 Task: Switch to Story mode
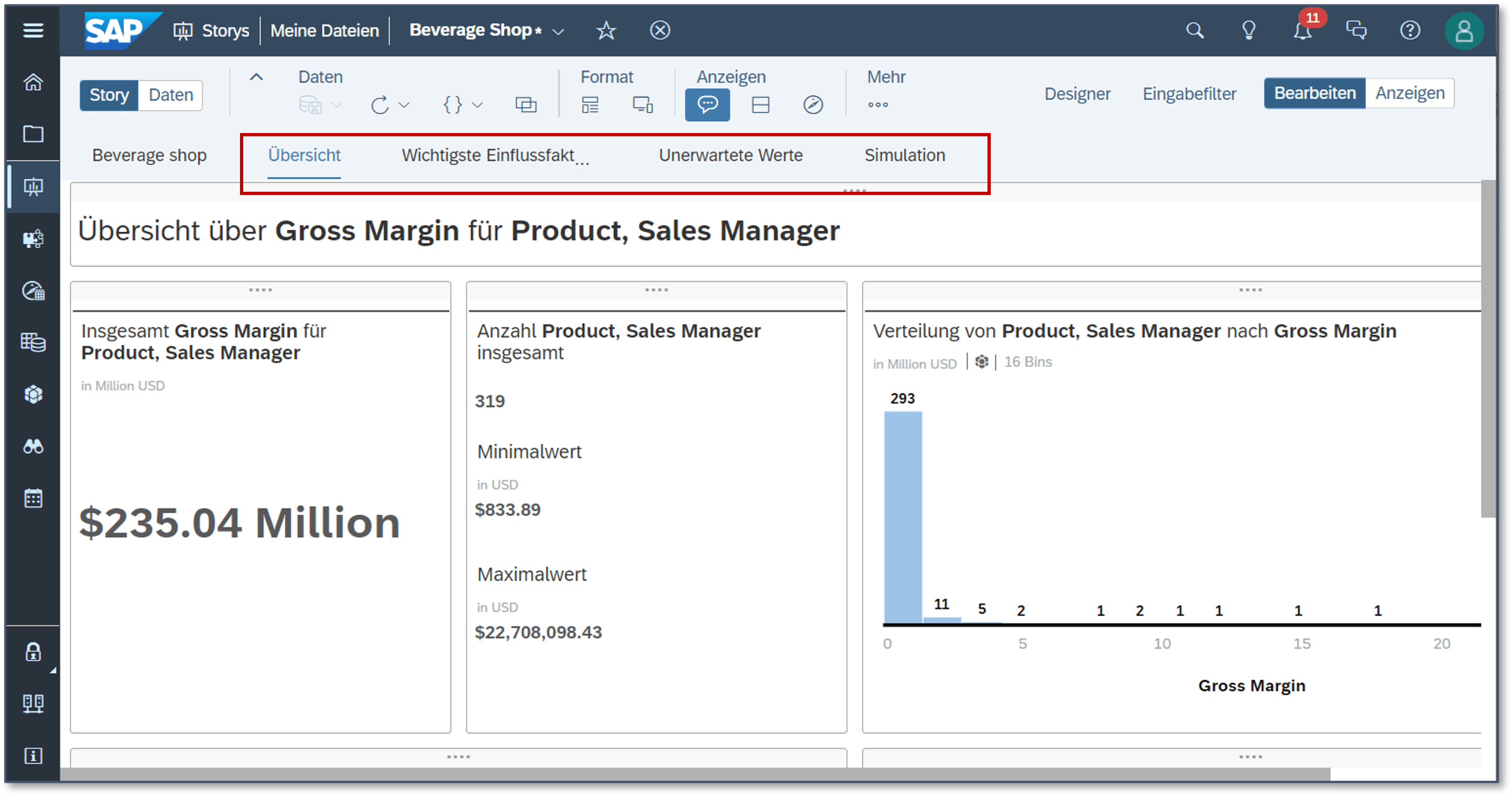pos(109,95)
